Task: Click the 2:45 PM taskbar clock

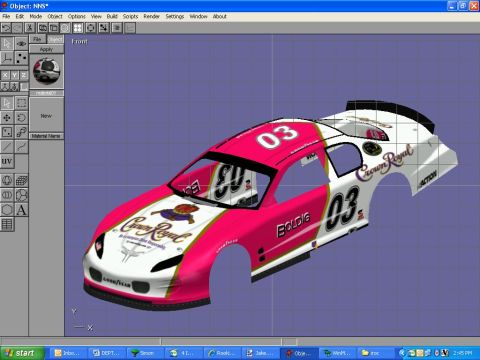Action: (x=463, y=353)
